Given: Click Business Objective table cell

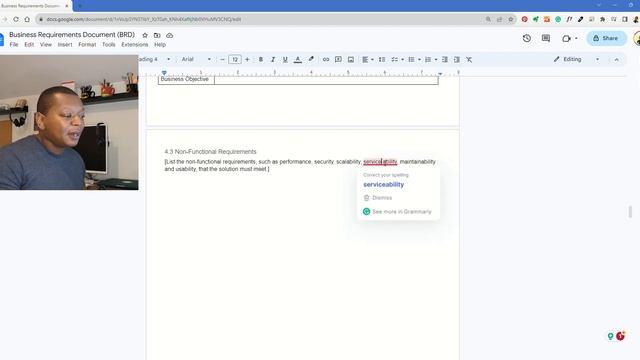Looking at the screenshot, I should pyautogui.click(x=186, y=80).
